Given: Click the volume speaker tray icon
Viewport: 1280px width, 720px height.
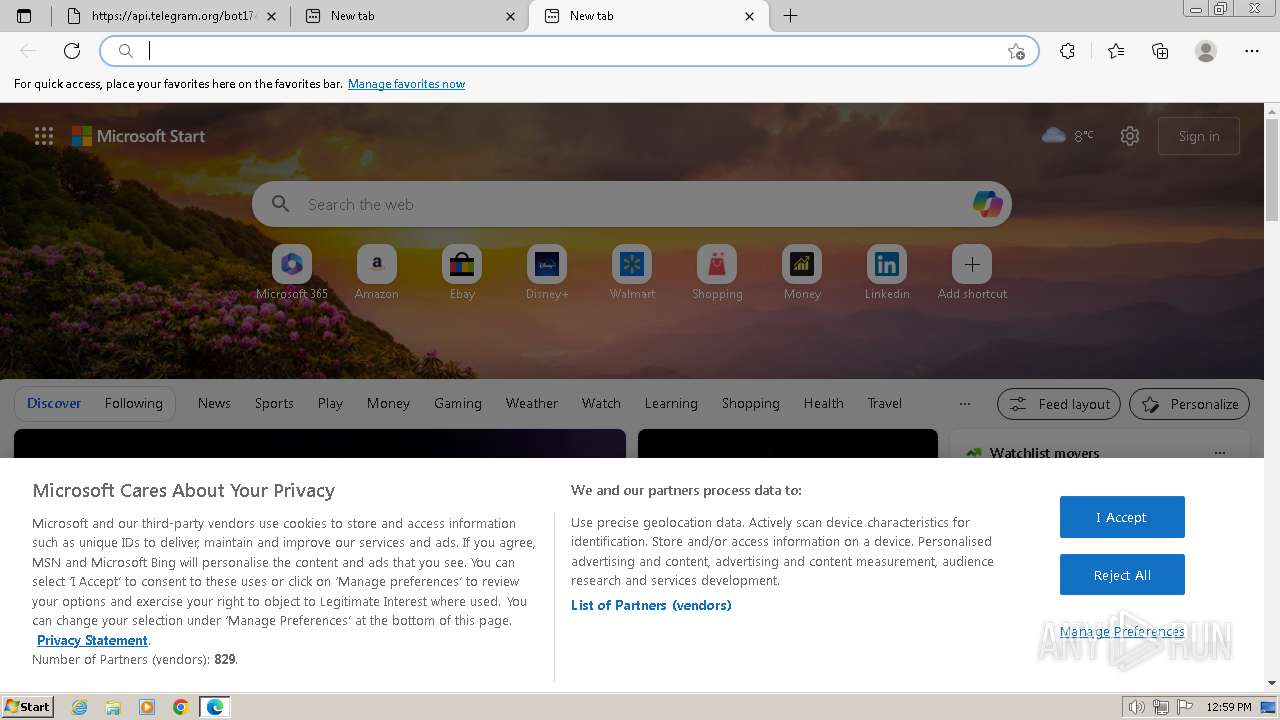Looking at the screenshot, I should click(x=1137, y=707).
